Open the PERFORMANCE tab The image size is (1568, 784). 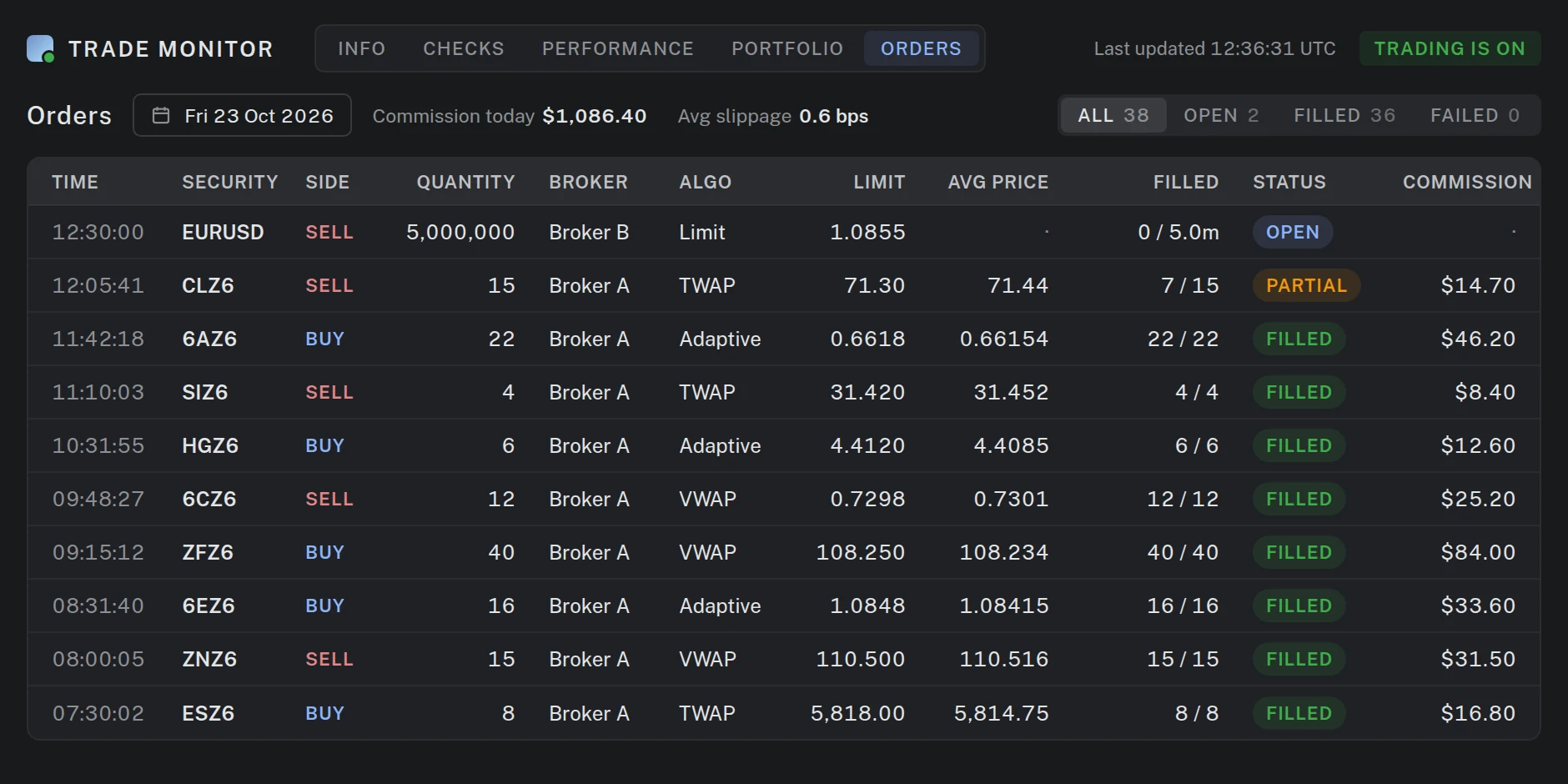(618, 48)
